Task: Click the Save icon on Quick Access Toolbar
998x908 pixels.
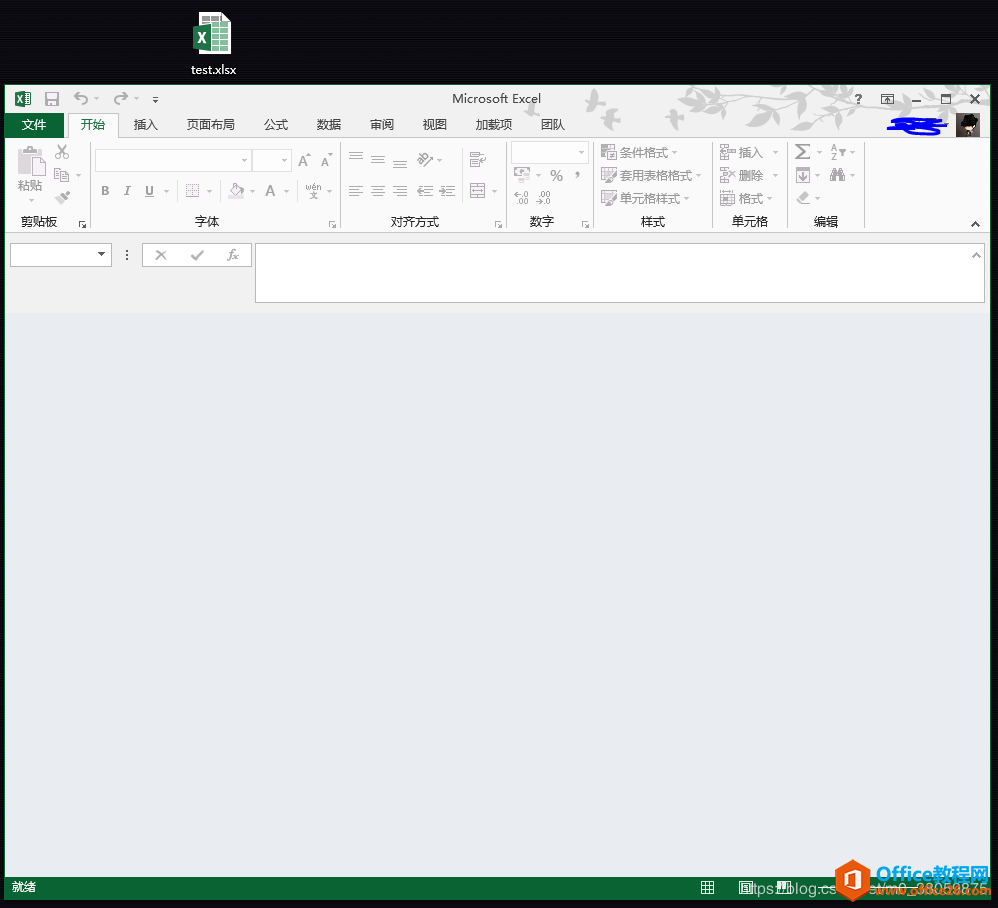Action: (52, 99)
